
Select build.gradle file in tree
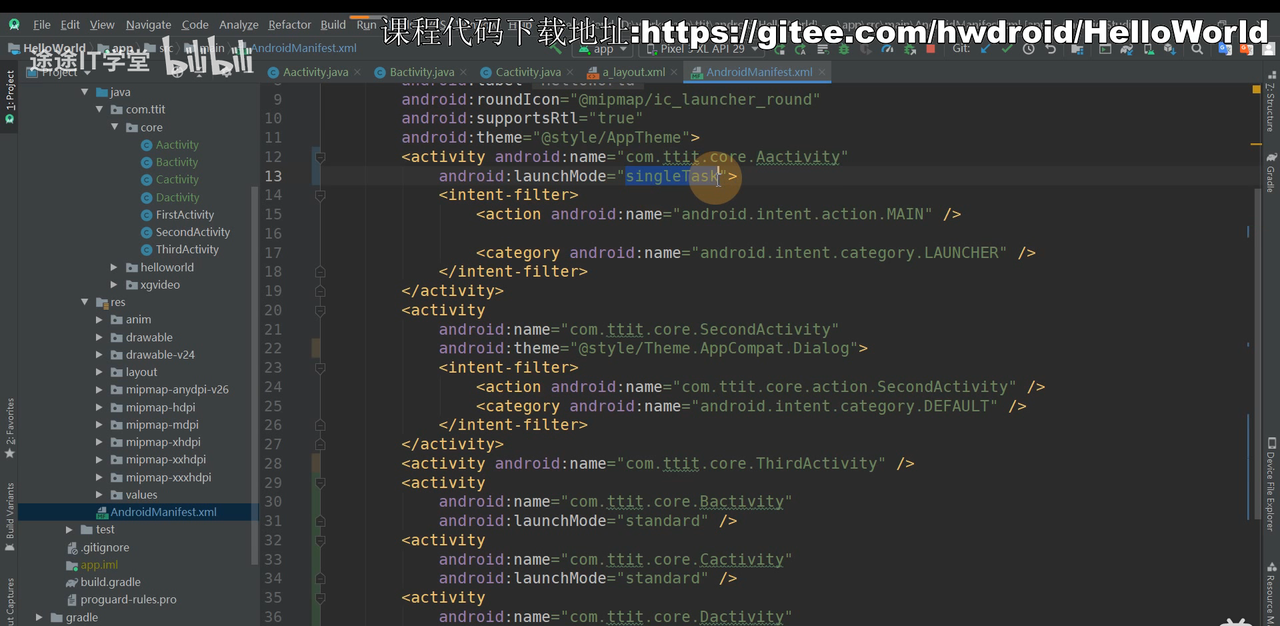[x=110, y=582]
